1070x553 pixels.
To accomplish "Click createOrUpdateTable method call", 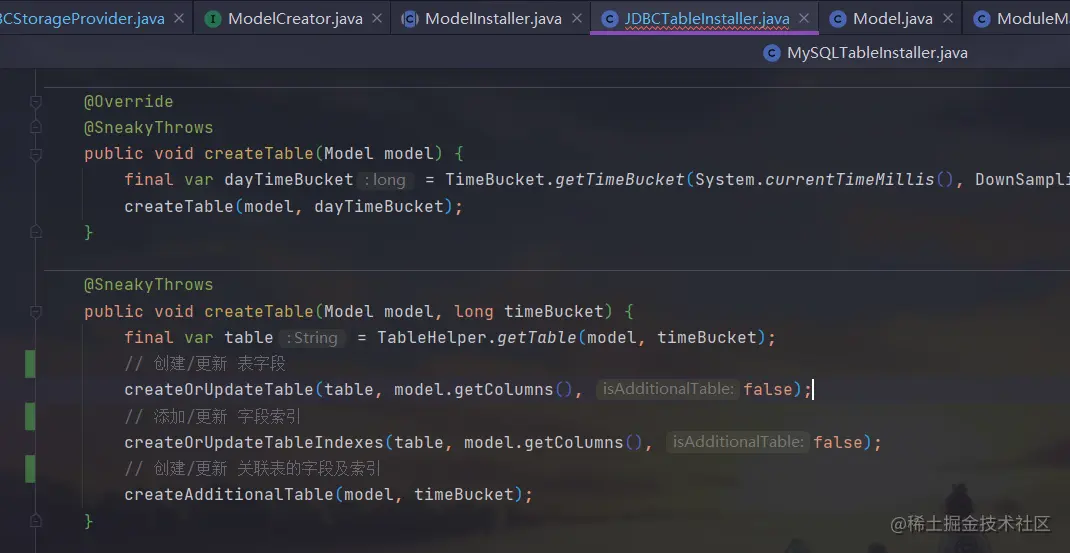I will click(219, 390).
